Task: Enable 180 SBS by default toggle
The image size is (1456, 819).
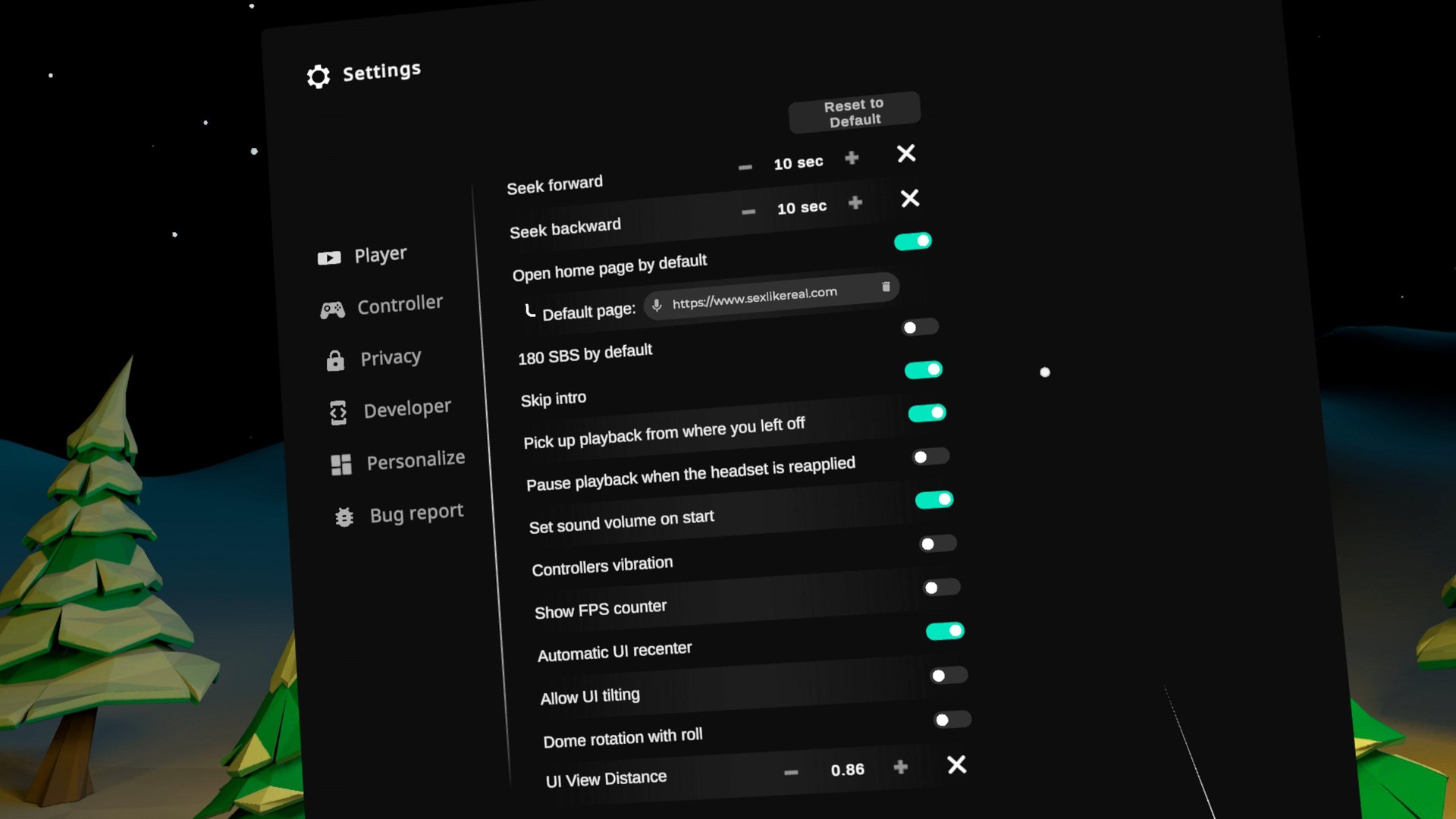Action: tap(919, 327)
